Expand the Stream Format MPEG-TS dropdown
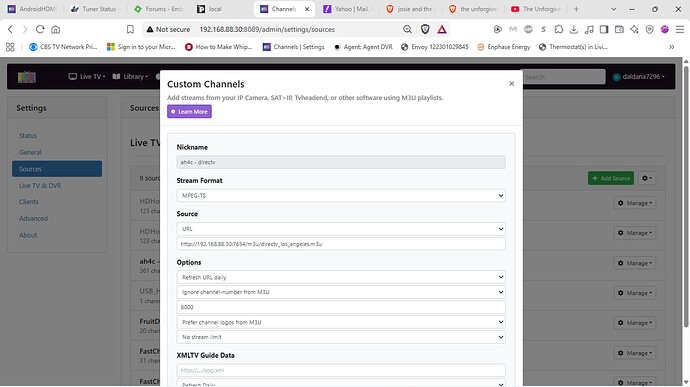 click(x=341, y=195)
